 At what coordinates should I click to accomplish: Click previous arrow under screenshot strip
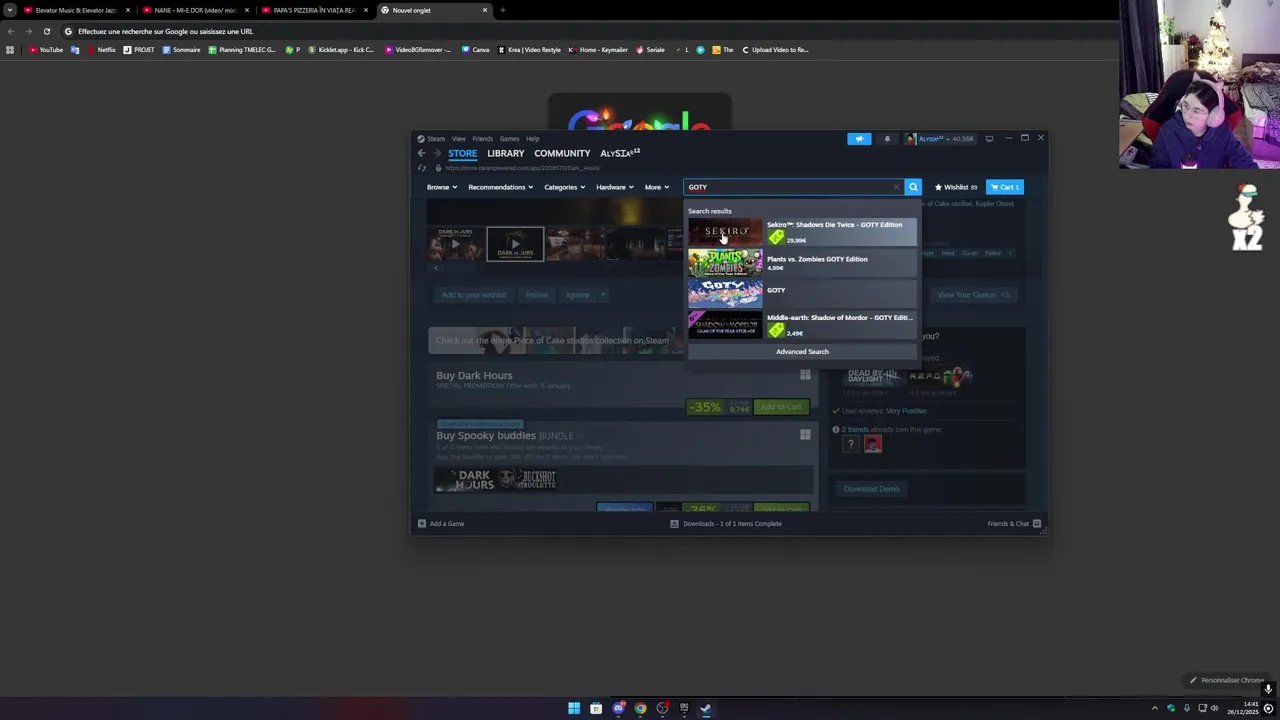coord(435,268)
